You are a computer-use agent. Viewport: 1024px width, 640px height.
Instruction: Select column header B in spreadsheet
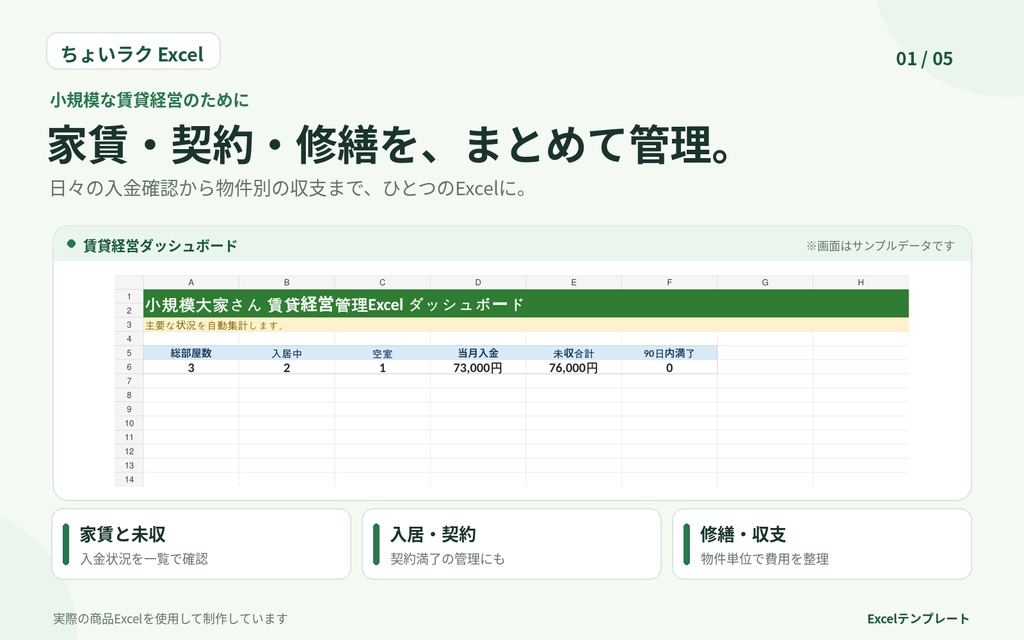pos(287,282)
